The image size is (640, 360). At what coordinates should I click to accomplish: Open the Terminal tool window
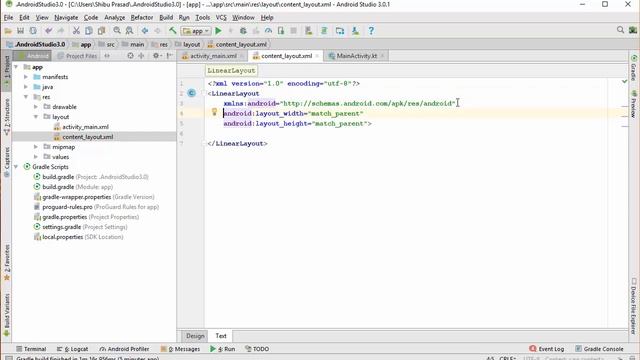click(x=31, y=349)
